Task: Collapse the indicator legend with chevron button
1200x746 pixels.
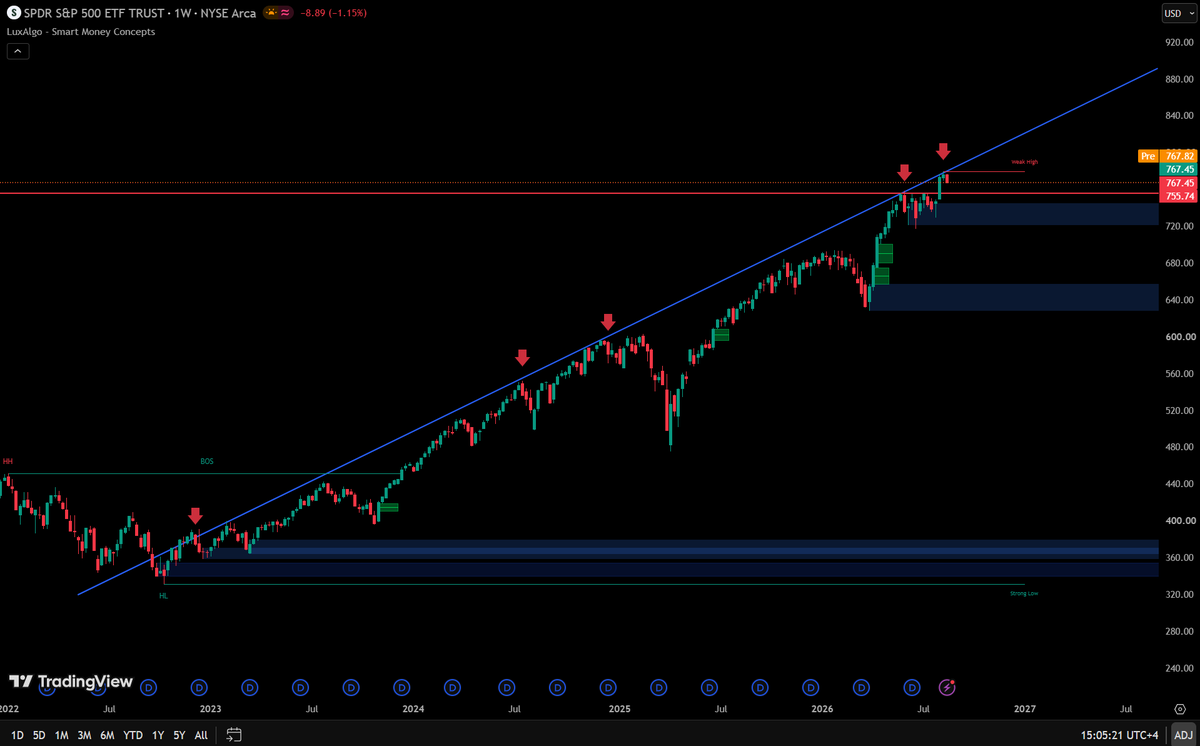Action: pos(17,51)
